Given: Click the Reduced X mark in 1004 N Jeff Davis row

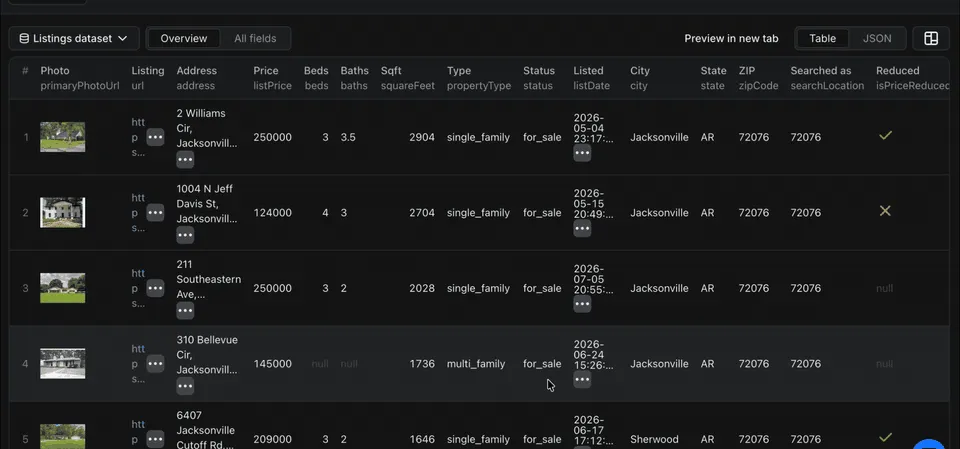Looking at the screenshot, I should coord(885,211).
